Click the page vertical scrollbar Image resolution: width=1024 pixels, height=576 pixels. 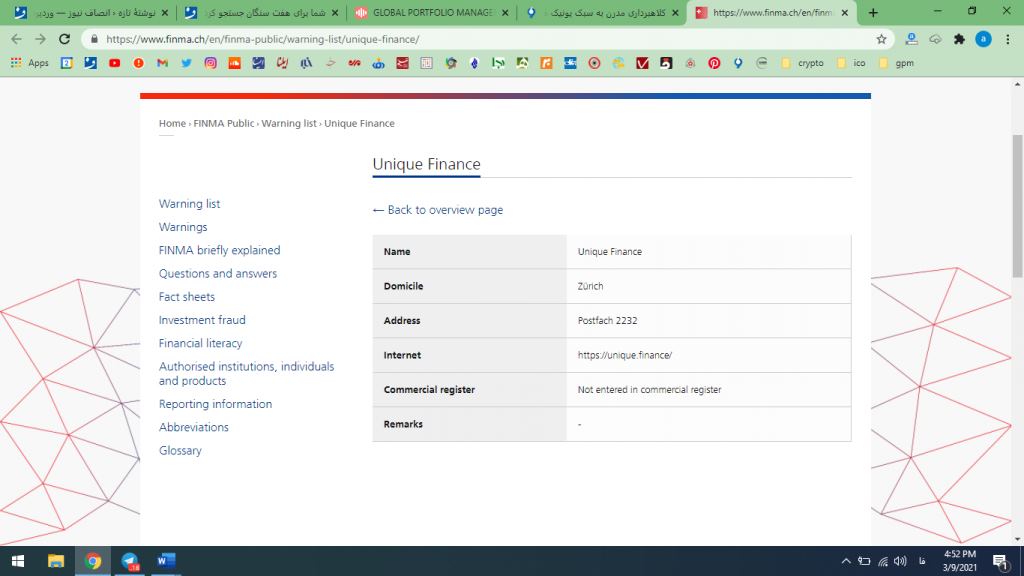pos(1018,200)
